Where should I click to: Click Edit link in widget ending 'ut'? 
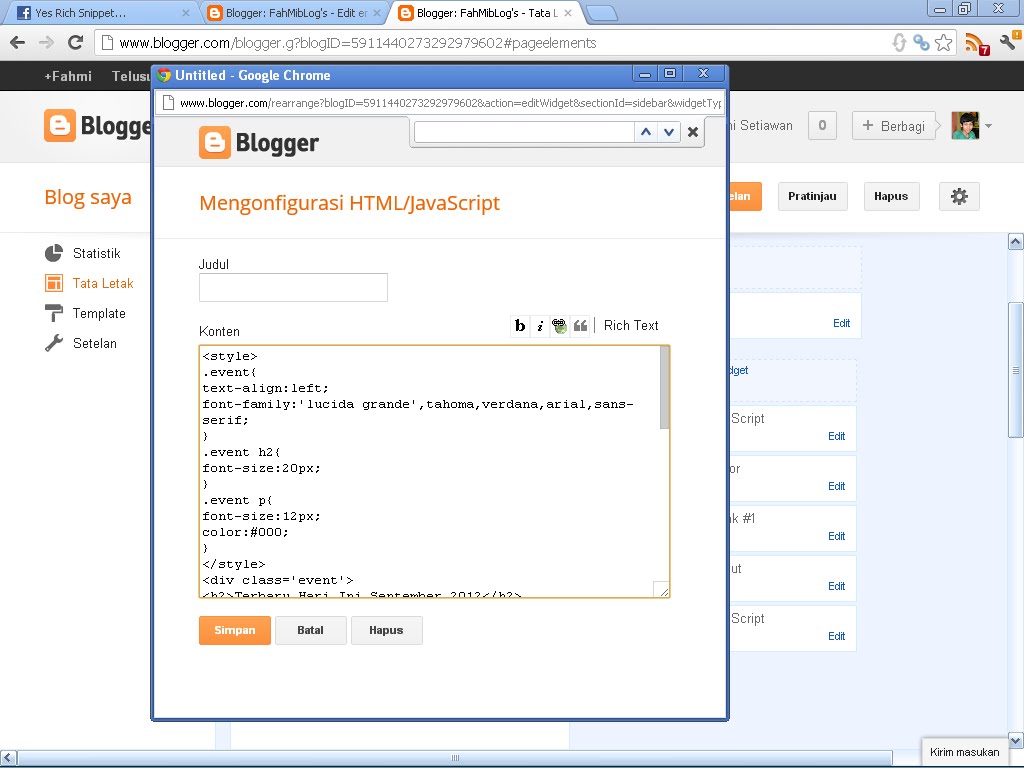tap(837, 586)
